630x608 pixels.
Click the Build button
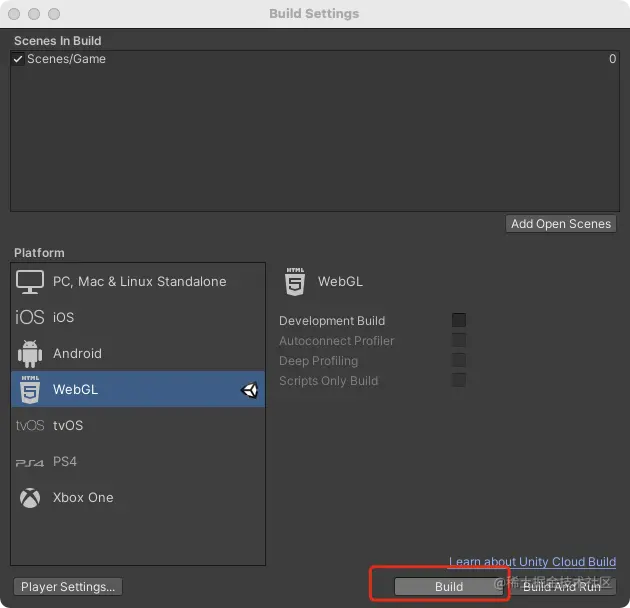448,587
